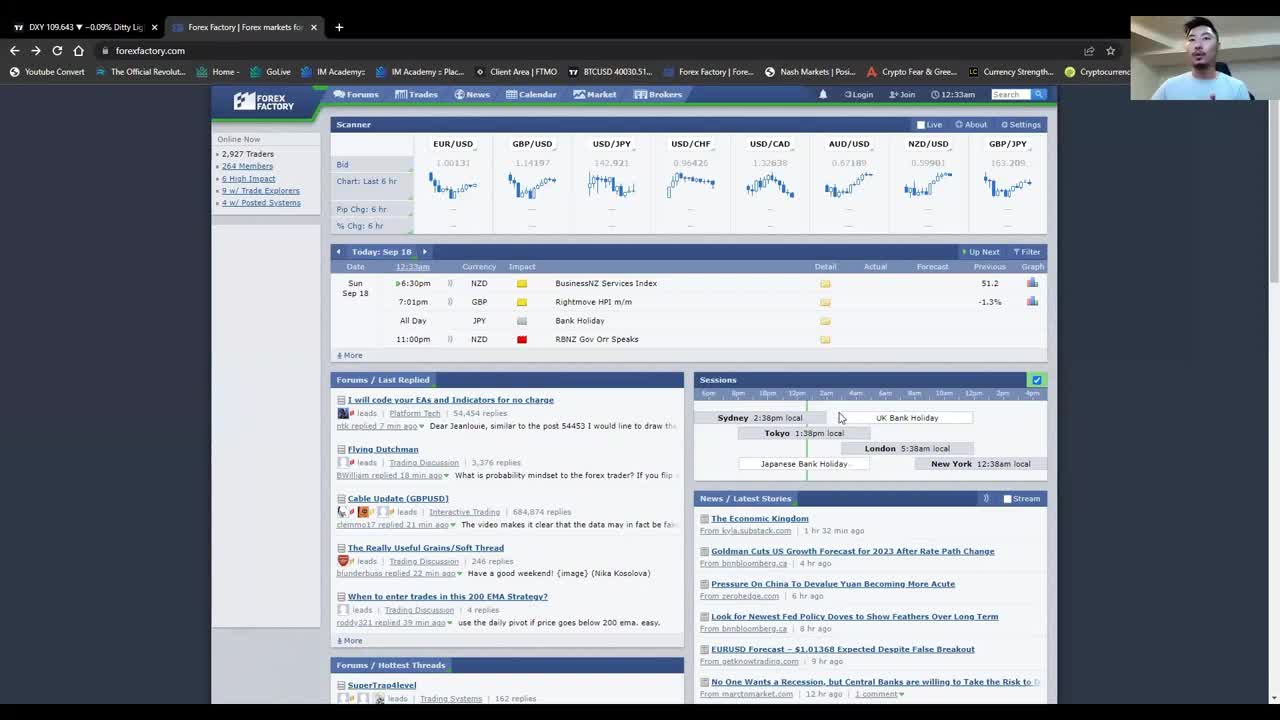This screenshot has height=720, width=1280.
Task: Open graph for Rightmove HPI m/m
Action: [1032, 302]
